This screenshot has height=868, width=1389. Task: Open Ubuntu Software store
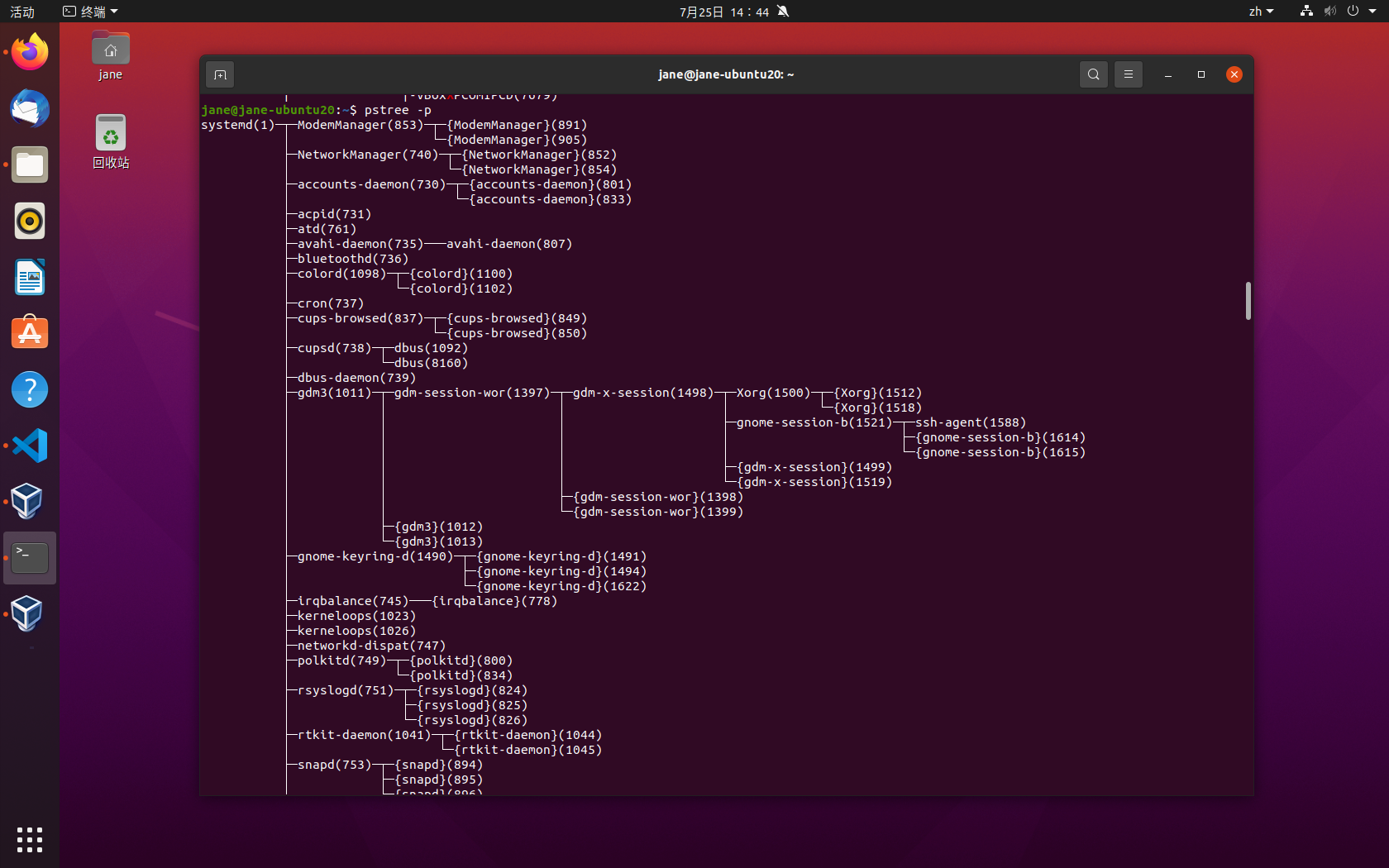tap(30, 333)
